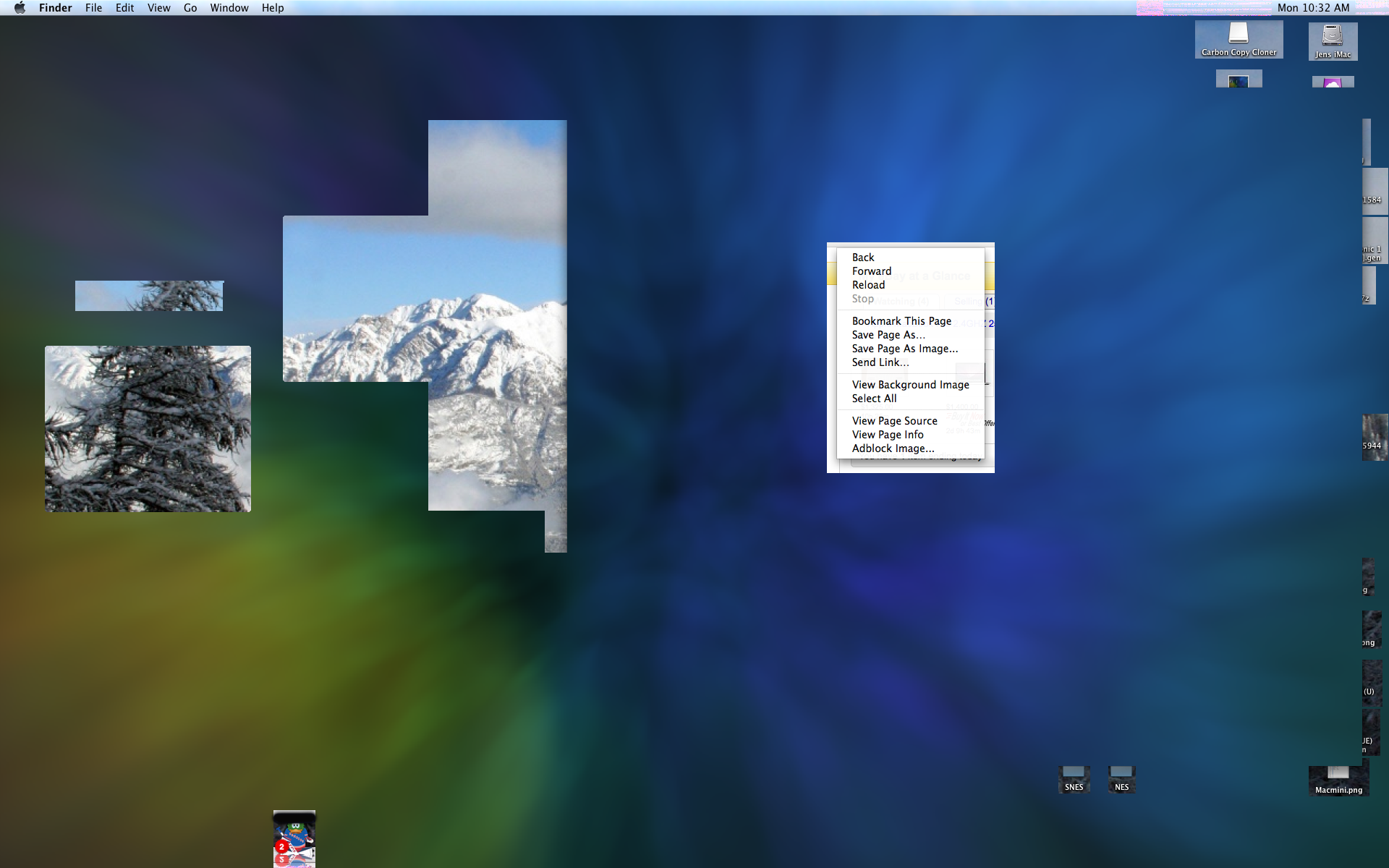
Task: Open the File menu
Action: 93,8
